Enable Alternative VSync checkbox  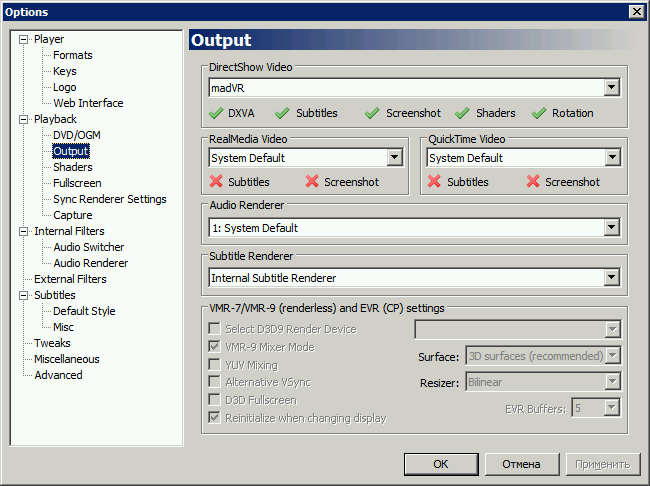tap(214, 382)
